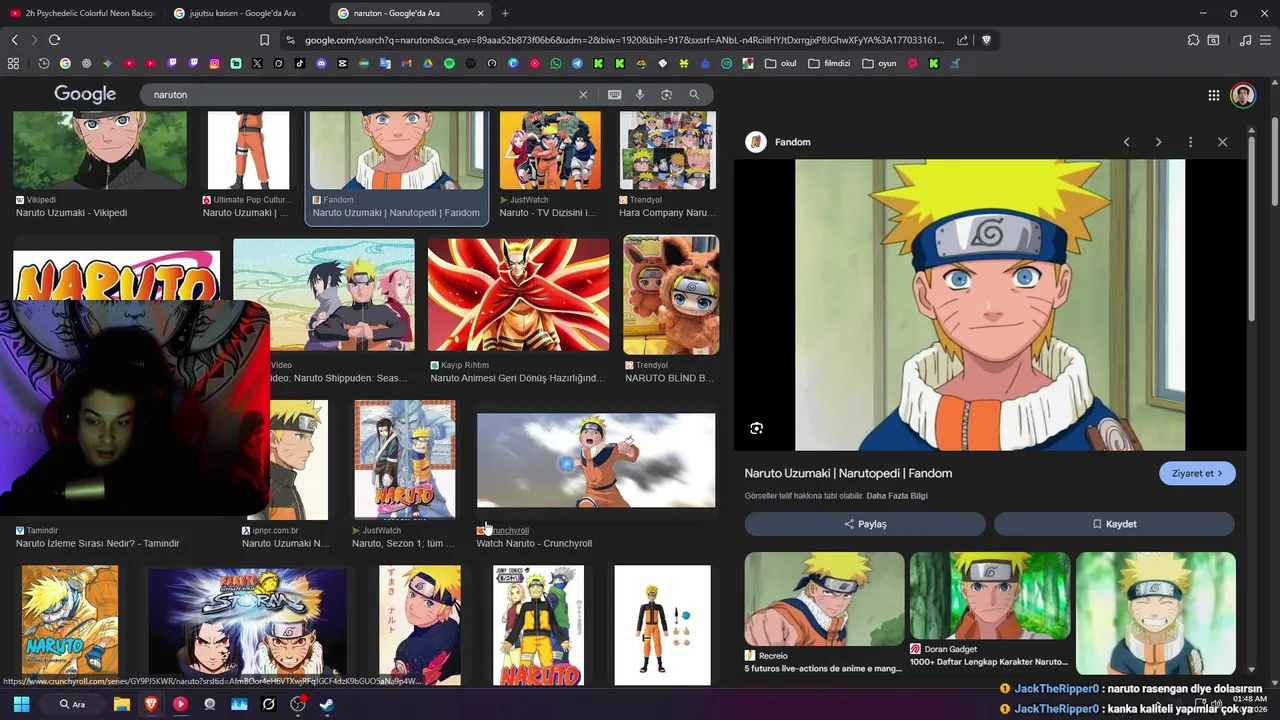Click the naruton search input field
1280x720 pixels.
pyautogui.click(x=360, y=94)
